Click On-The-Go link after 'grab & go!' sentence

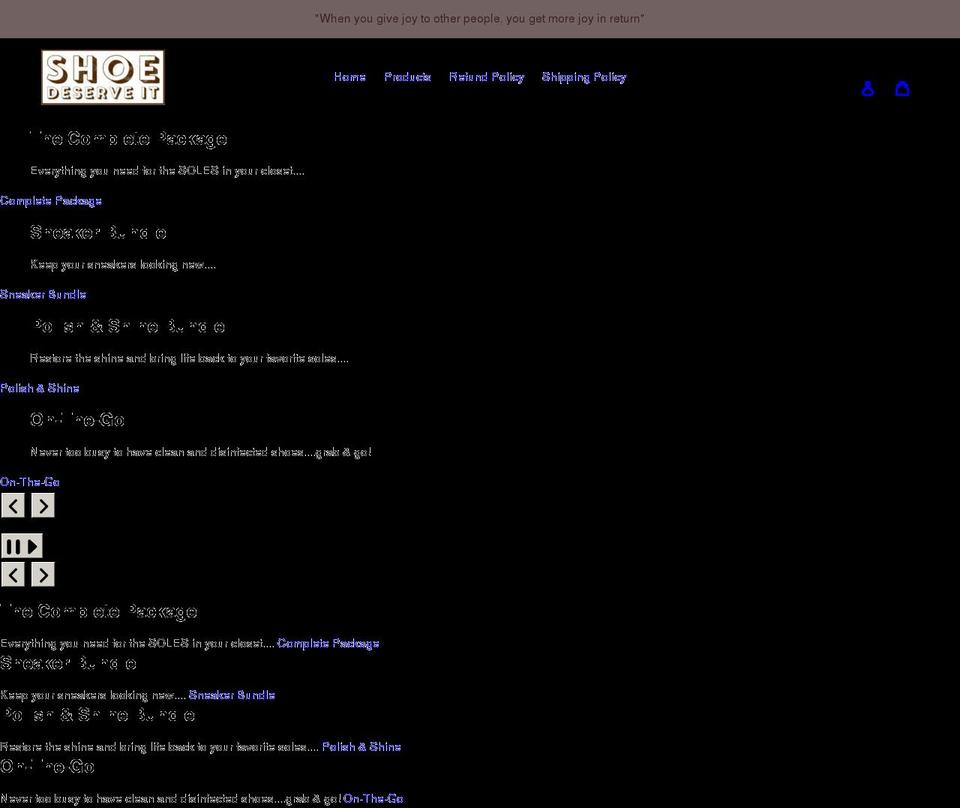point(373,798)
